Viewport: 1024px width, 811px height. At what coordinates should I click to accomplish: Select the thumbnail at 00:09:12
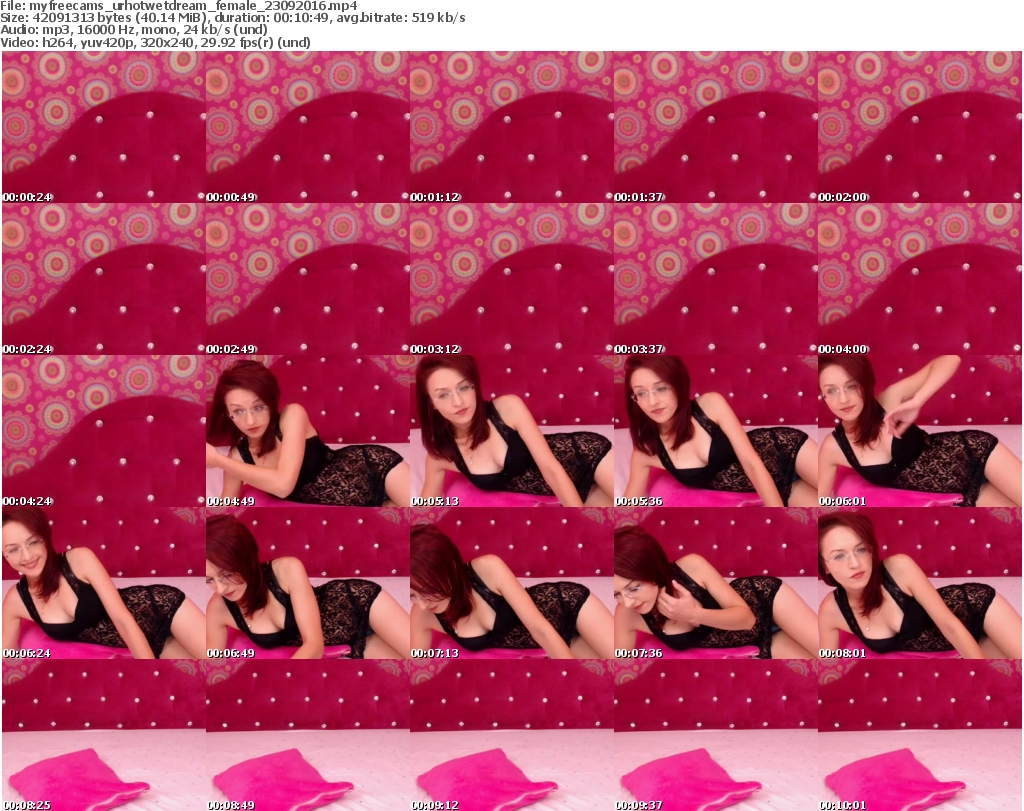point(511,735)
